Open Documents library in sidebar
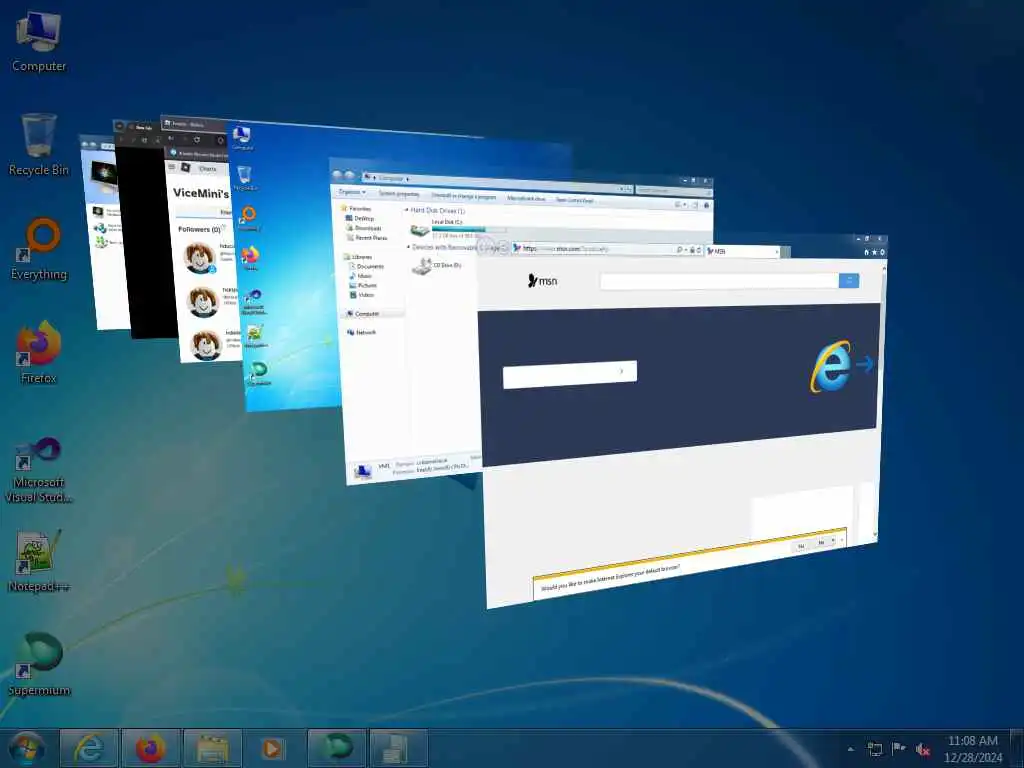This screenshot has height=768, width=1024. pos(367,266)
